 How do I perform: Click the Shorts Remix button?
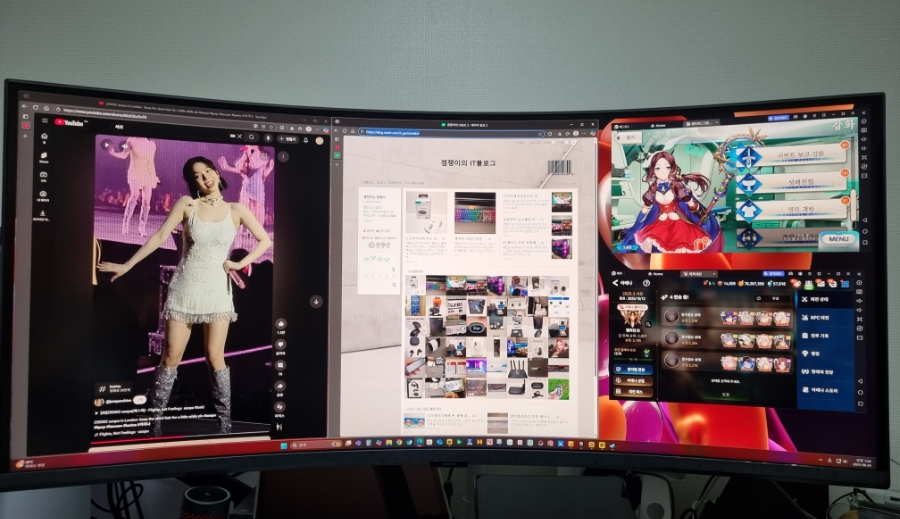(x=280, y=407)
